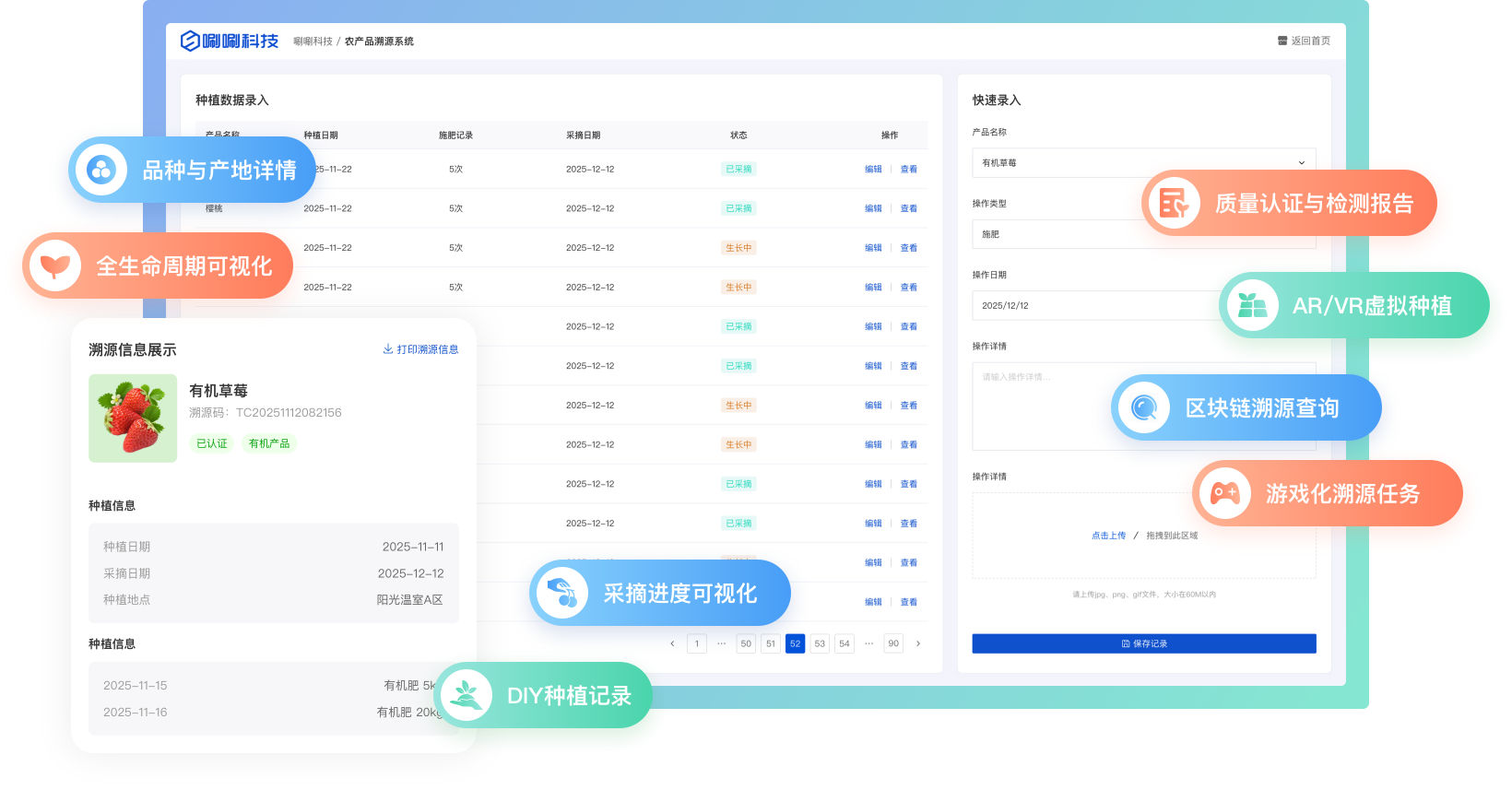Click the 游戏化溯源任务 gamepad icon
Viewport: 1512px width, 790px height.
1224,493
